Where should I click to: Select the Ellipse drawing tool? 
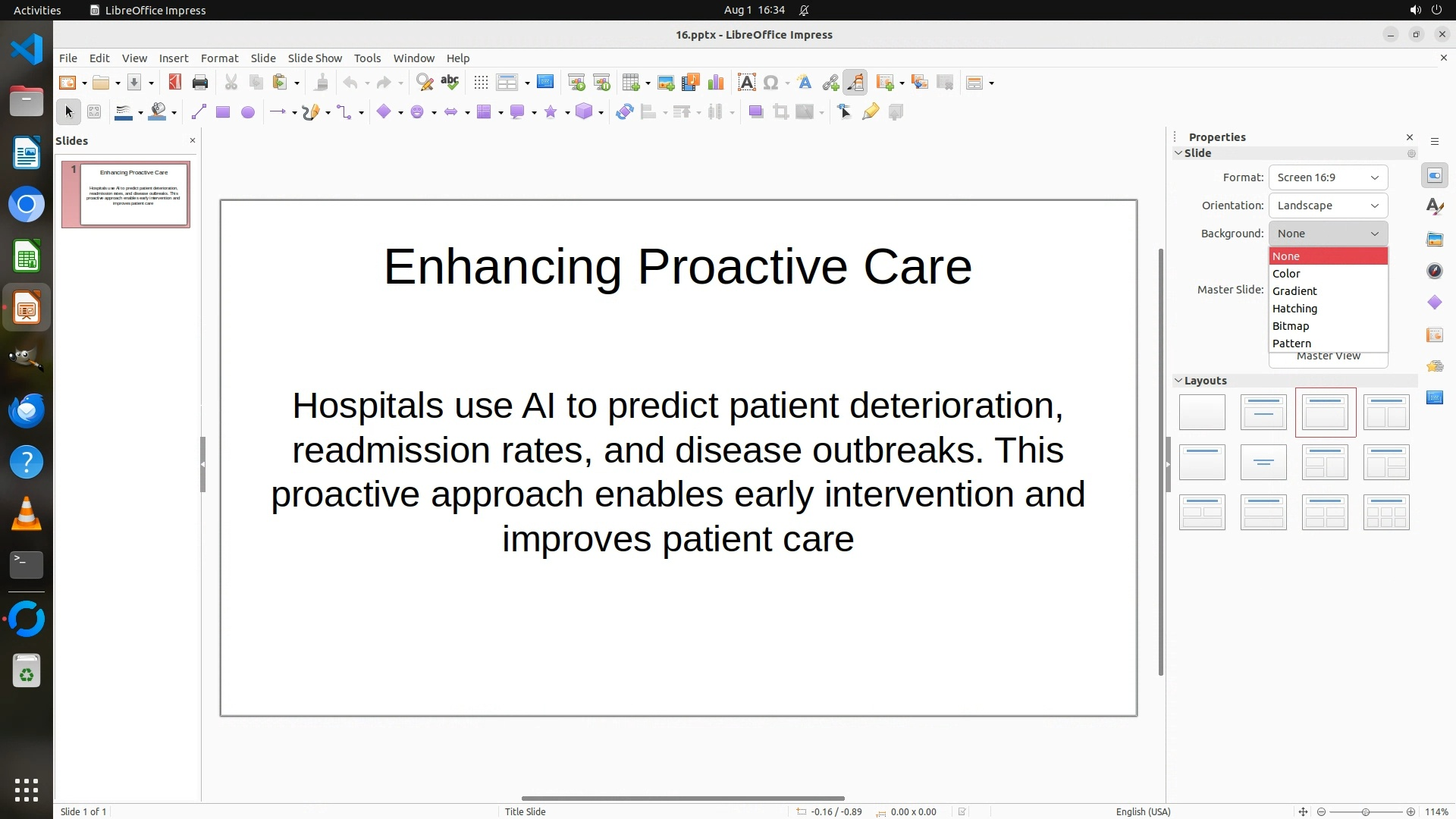(248, 112)
